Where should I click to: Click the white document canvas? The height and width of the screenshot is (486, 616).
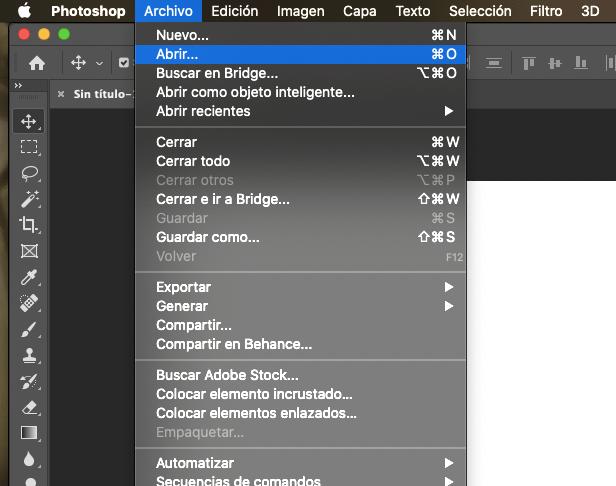coord(541,333)
